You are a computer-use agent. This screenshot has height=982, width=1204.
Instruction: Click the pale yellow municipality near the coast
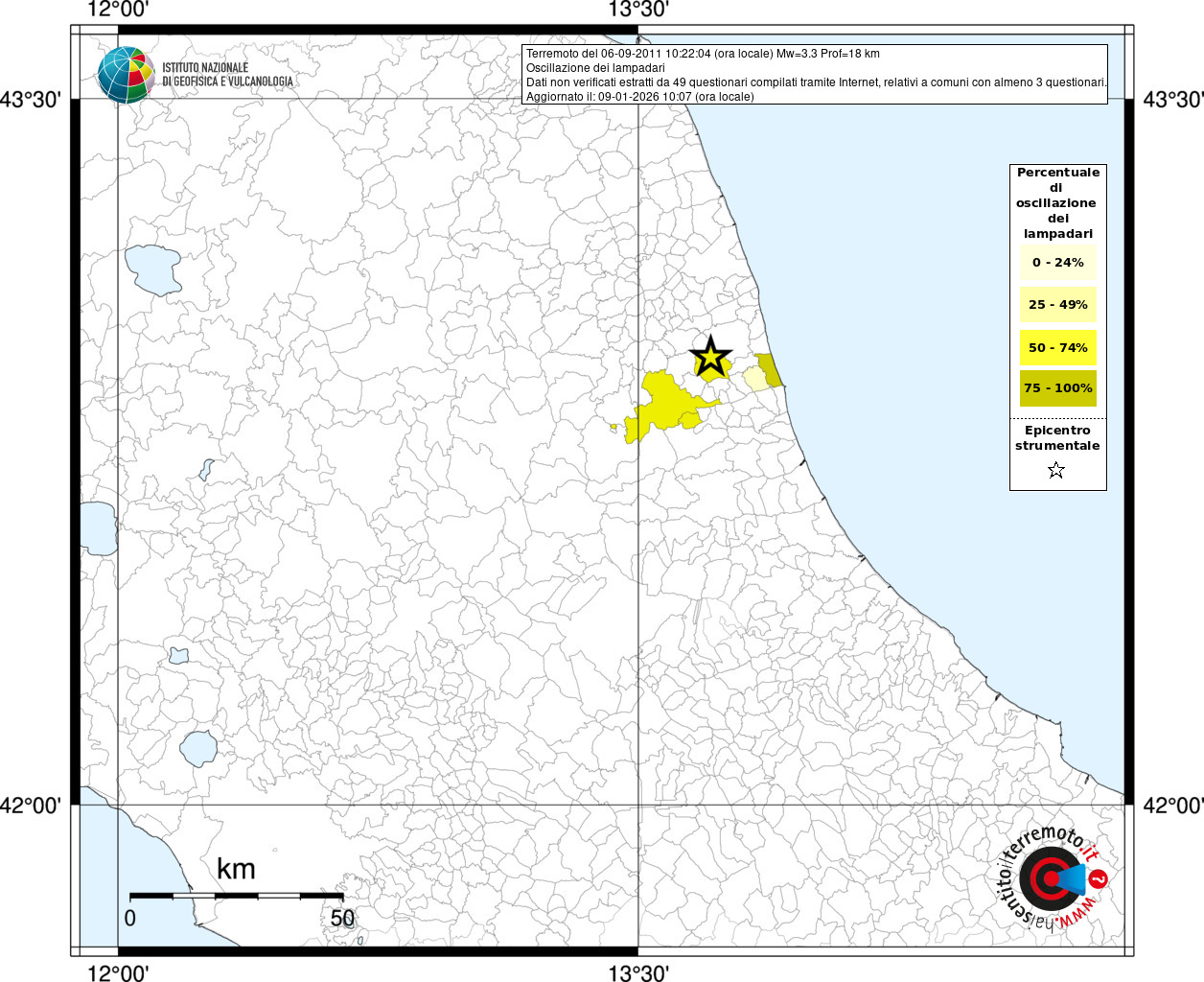755,378
